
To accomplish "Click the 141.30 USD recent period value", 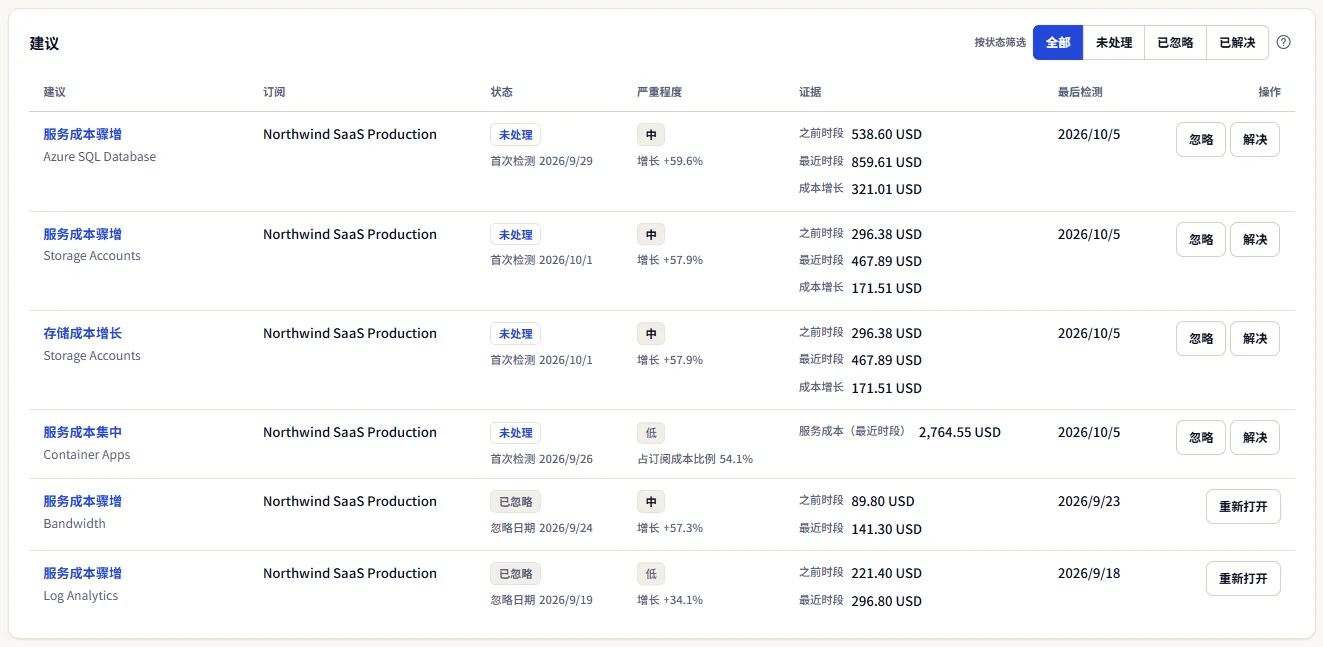I will pos(886,529).
